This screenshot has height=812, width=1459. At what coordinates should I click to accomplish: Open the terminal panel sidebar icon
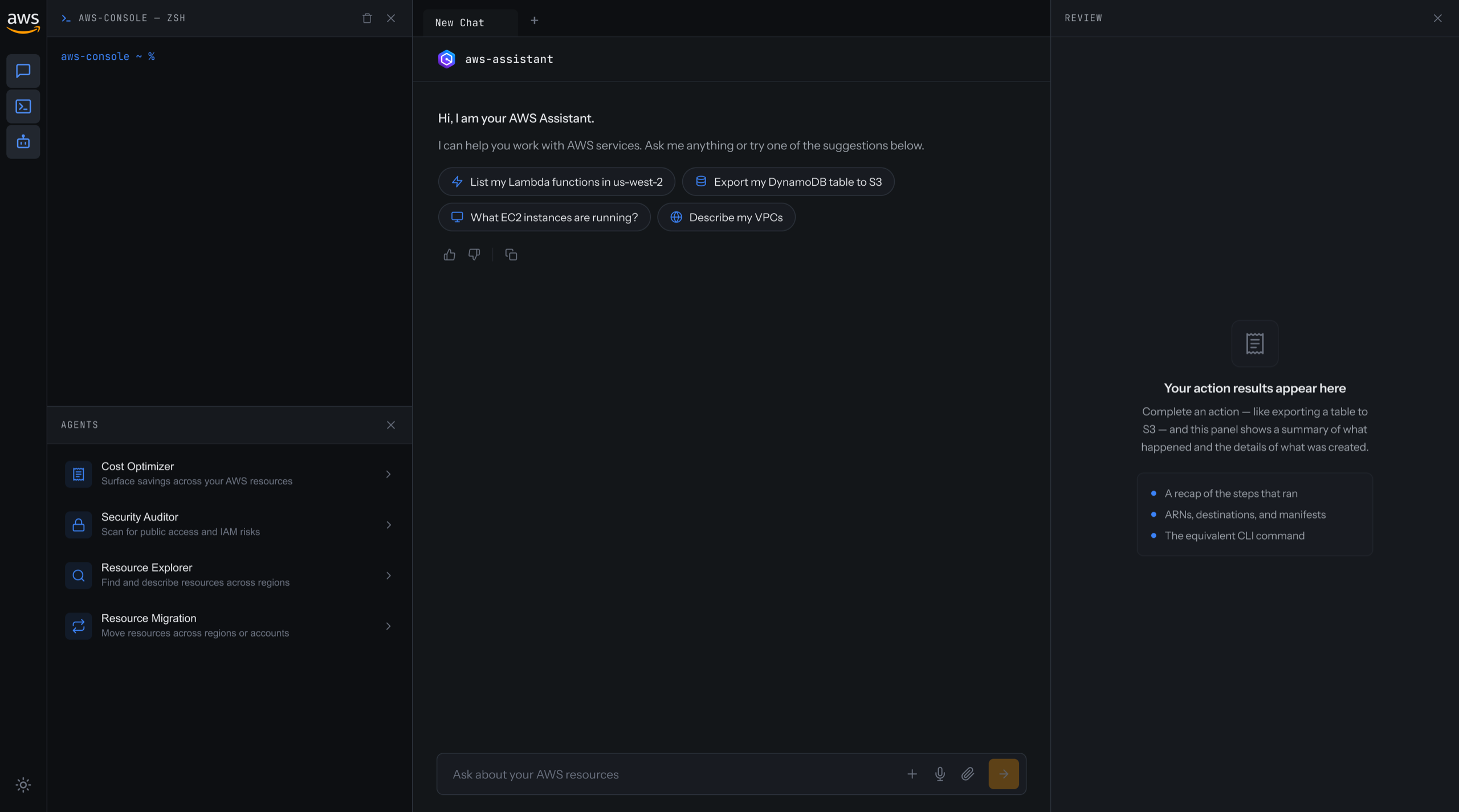point(23,107)
